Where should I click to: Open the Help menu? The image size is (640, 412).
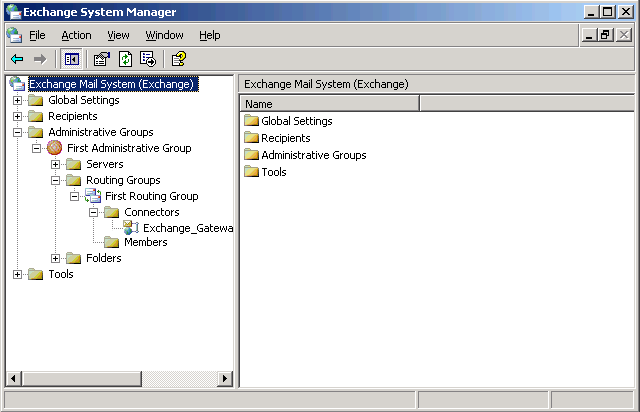[x=210, y=36]
